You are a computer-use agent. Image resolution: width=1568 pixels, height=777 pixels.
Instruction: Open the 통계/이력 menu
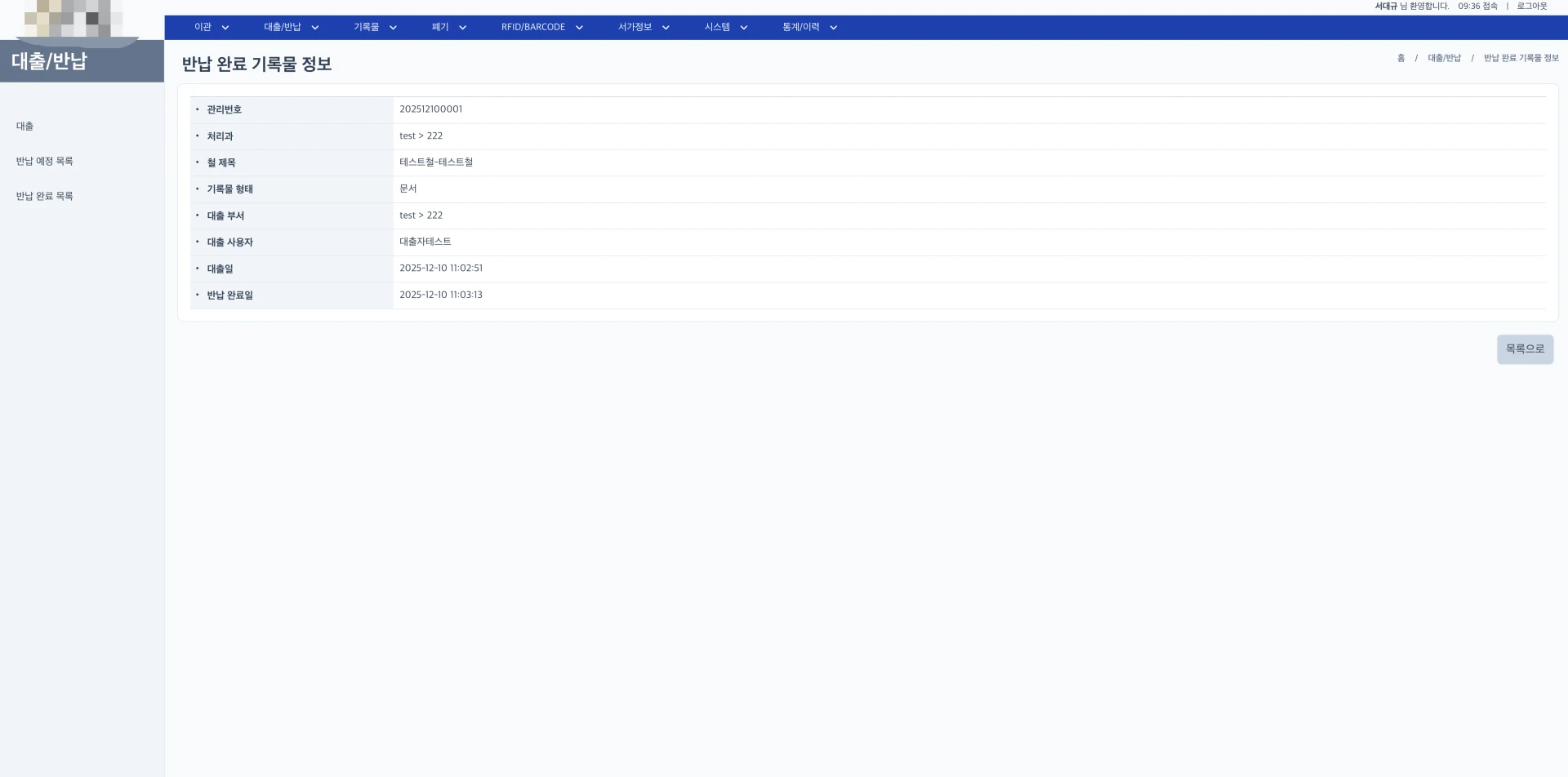point(800,27)
